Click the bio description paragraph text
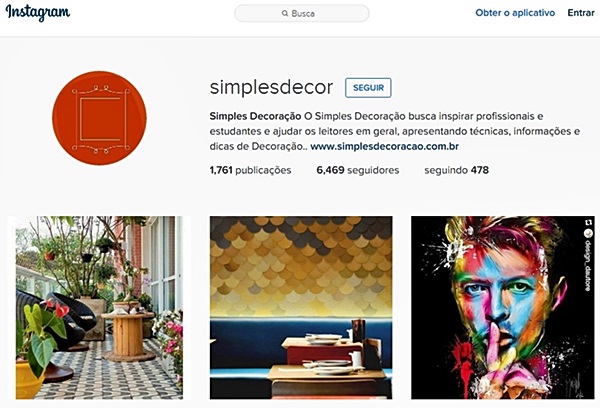This screenshot has height=408, width=600. pos(395,131)
